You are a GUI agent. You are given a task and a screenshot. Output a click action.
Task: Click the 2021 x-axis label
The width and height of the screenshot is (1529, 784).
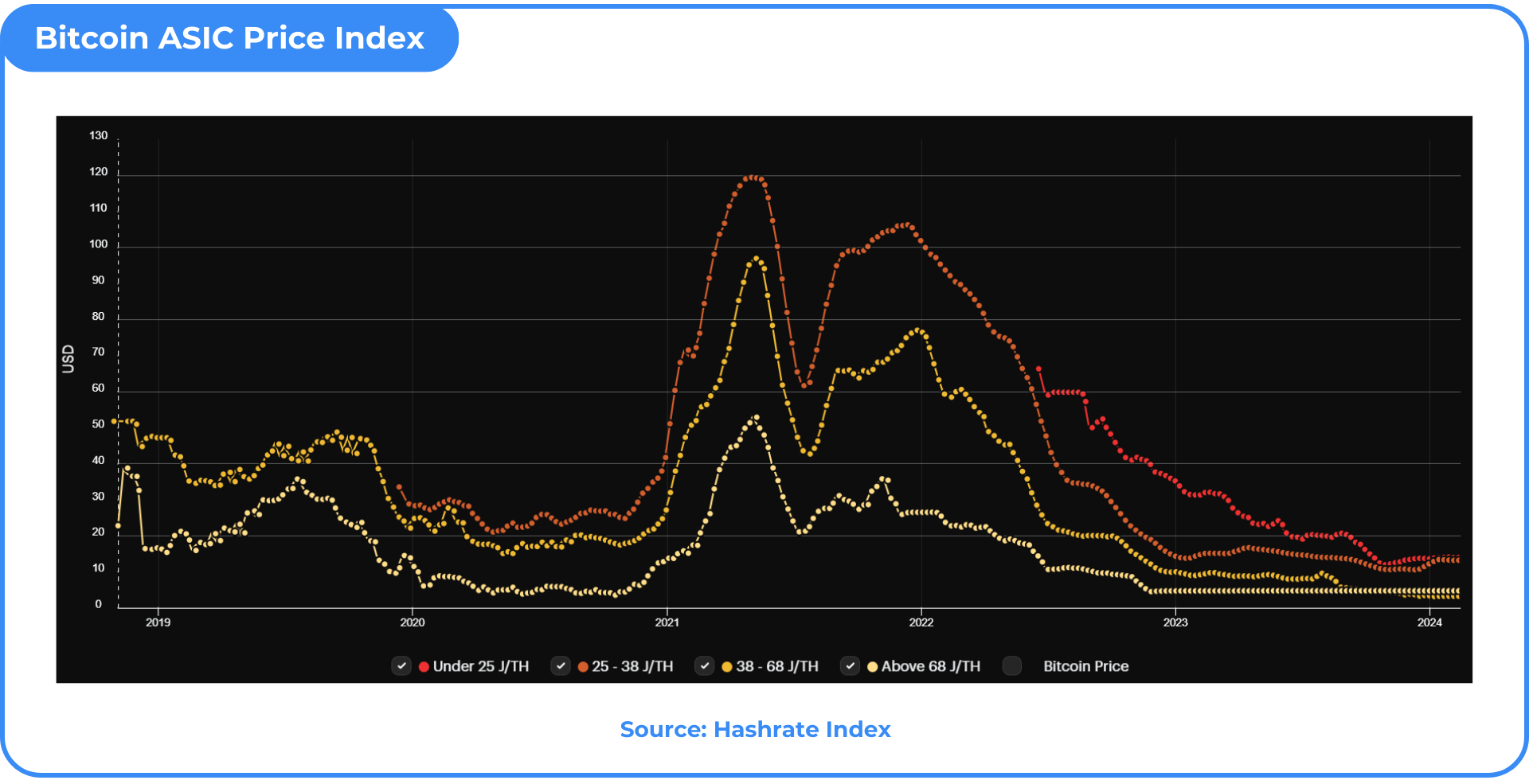pos(667,622)
